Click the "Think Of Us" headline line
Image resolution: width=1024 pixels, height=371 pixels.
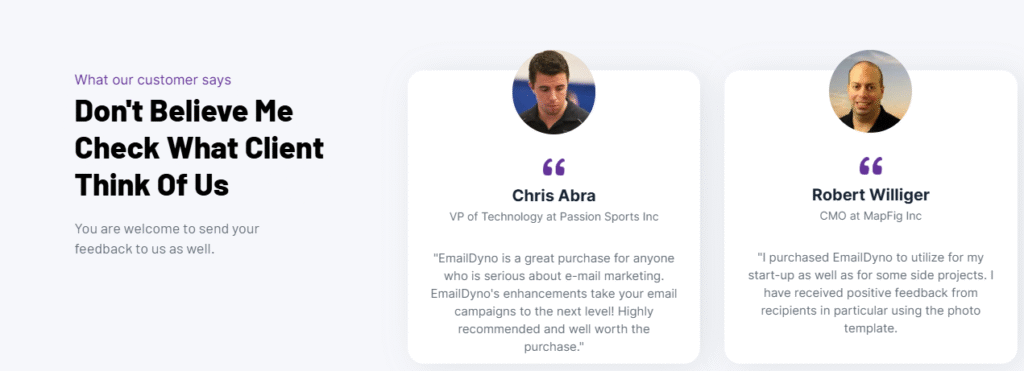click(152, 185)
